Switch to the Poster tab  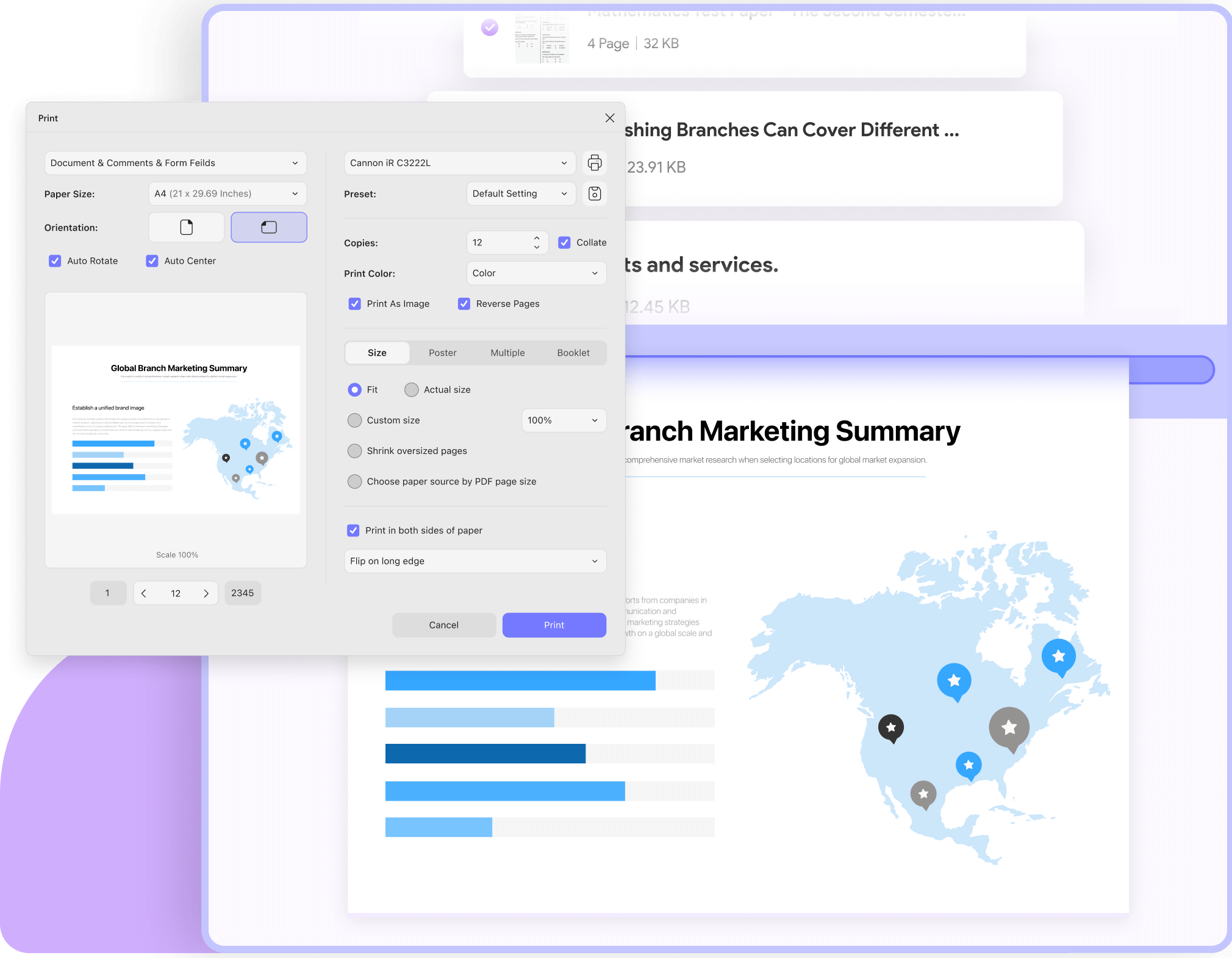pos(442,353)
